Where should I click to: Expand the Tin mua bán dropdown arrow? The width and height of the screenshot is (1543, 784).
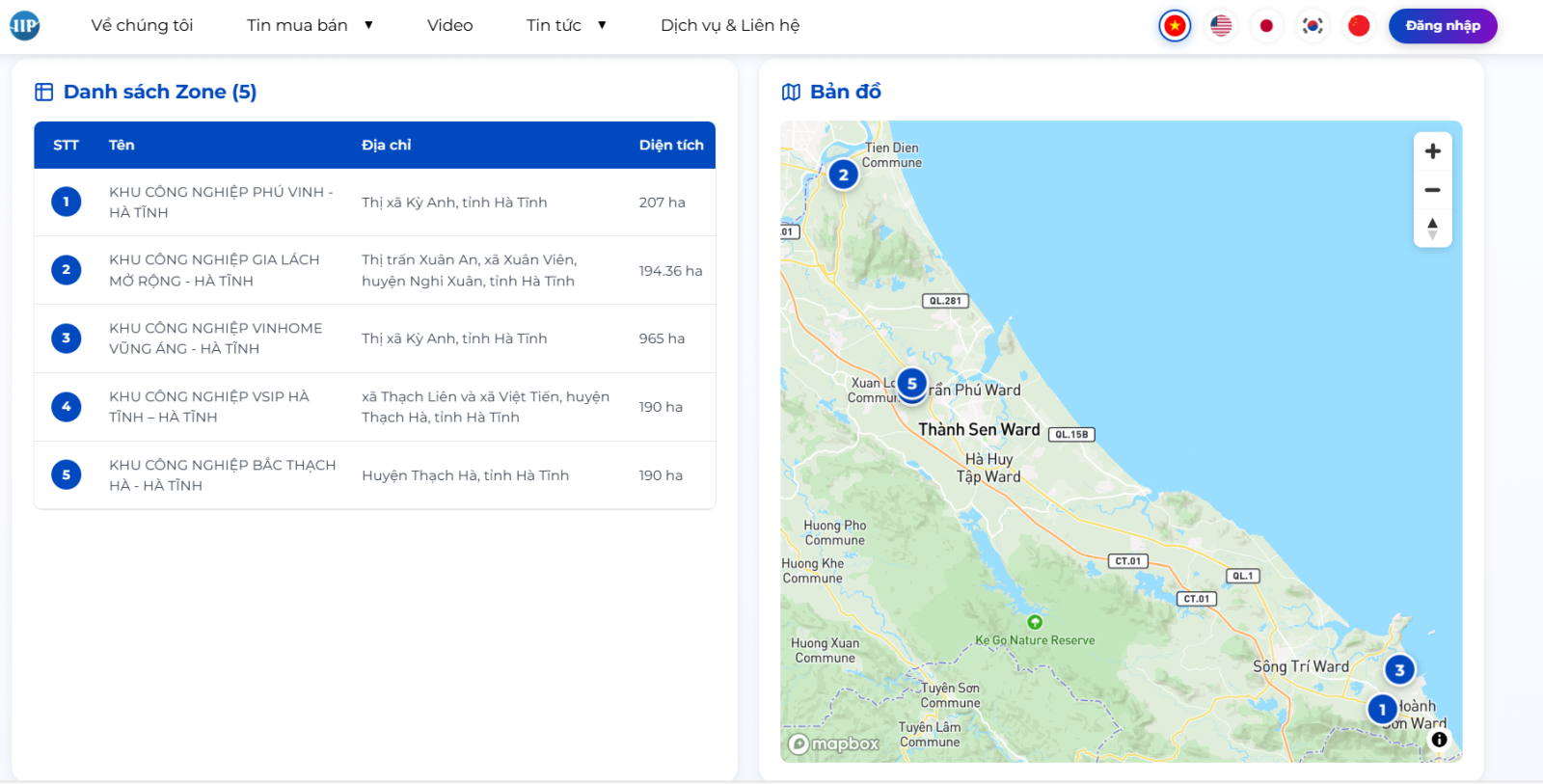point(368,25)
